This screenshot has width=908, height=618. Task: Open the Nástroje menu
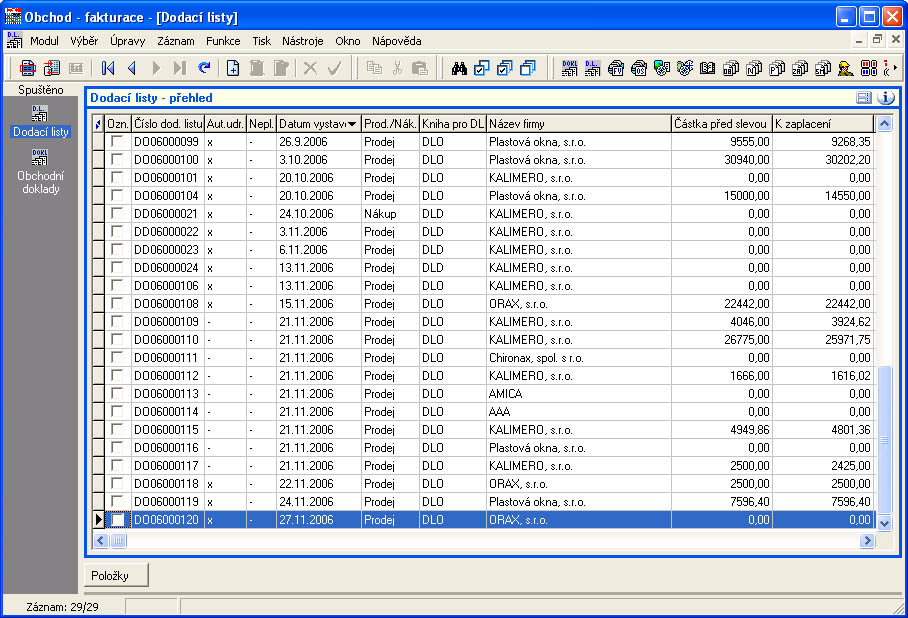point(302,41)
